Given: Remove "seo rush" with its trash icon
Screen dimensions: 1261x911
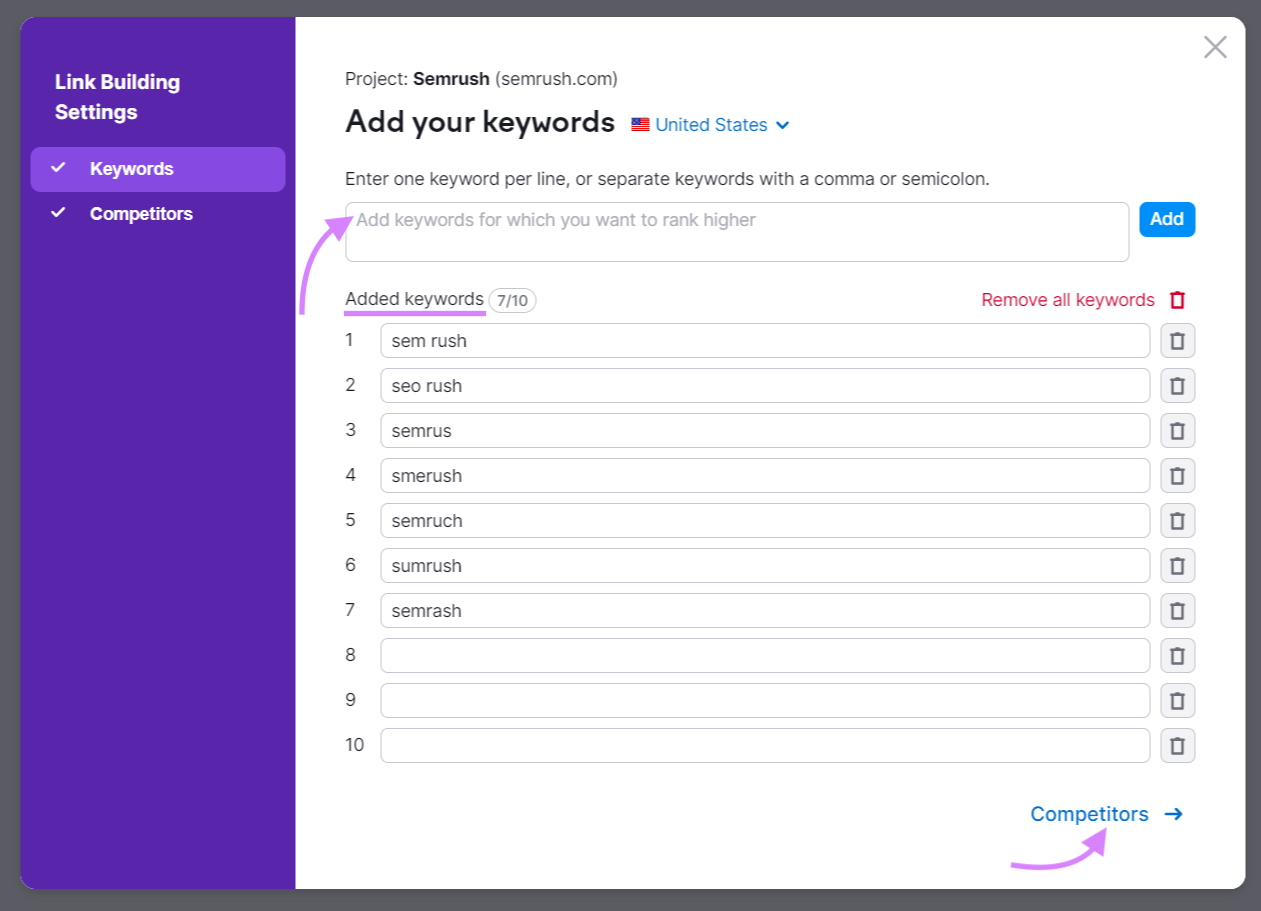Looking at the screenshot, I should (x=1177, y=385).
